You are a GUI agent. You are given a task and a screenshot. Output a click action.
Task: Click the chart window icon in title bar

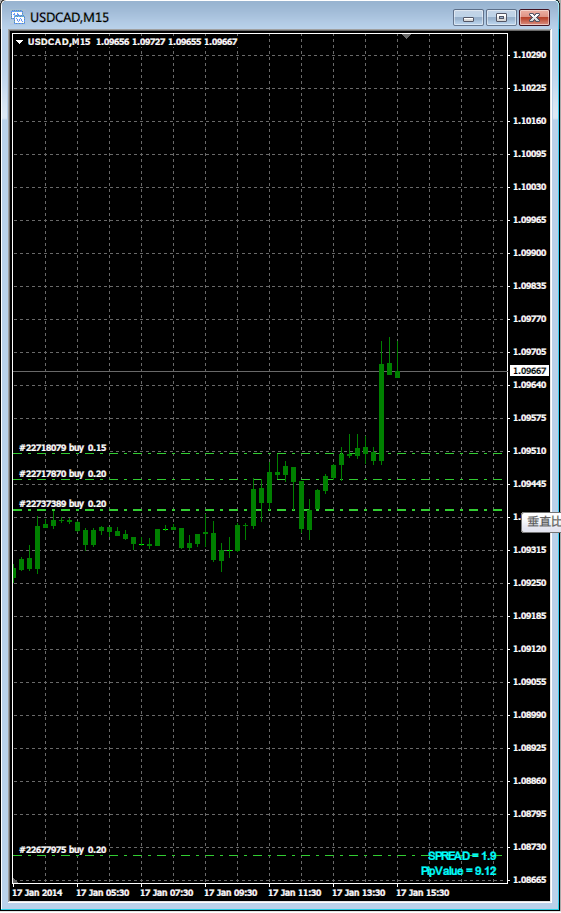tap(18, 17)
